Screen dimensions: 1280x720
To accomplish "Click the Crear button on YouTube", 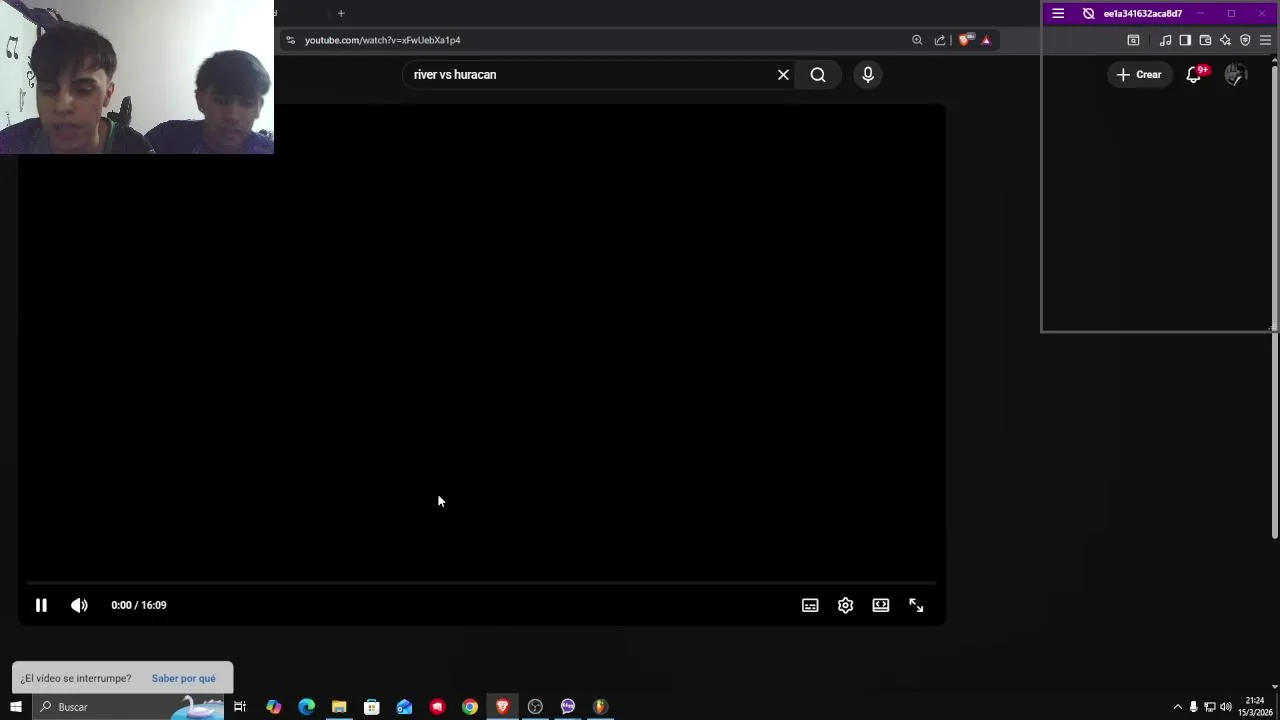I will coord(1139,74).
